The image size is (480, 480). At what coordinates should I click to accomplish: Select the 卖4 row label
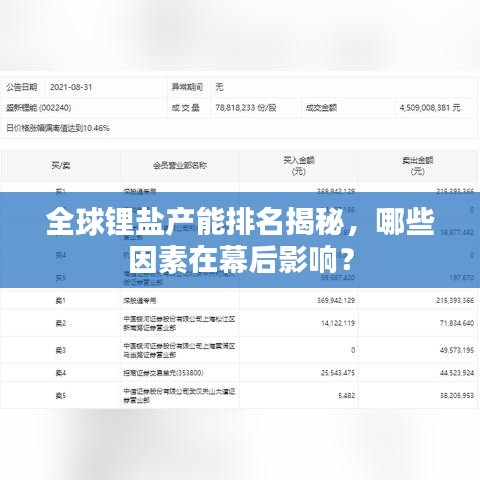click(61, 373)
